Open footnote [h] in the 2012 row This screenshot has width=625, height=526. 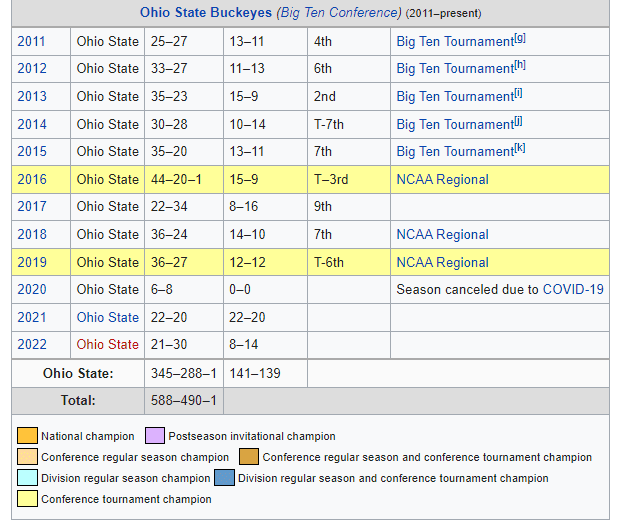pos(520,65)
